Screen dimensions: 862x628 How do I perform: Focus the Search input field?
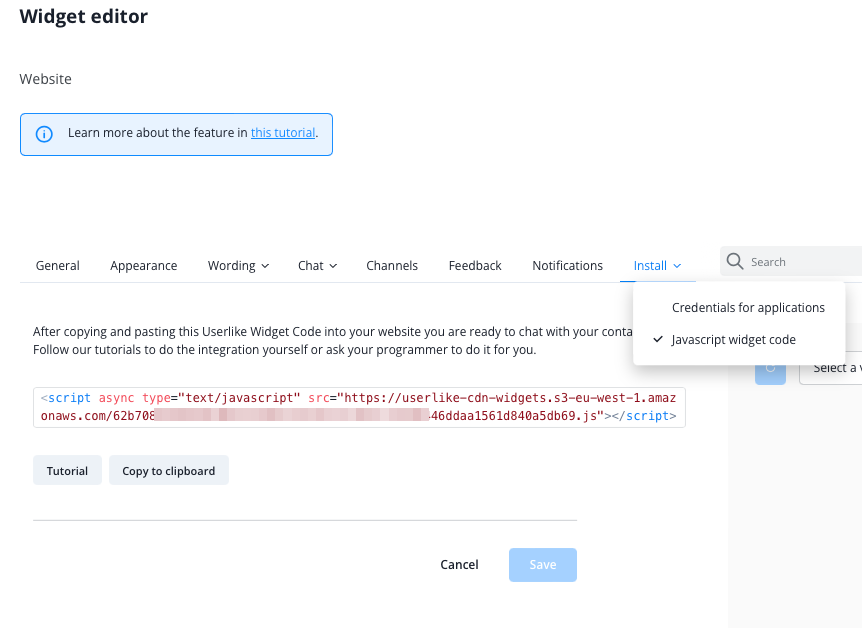[800, 262]
